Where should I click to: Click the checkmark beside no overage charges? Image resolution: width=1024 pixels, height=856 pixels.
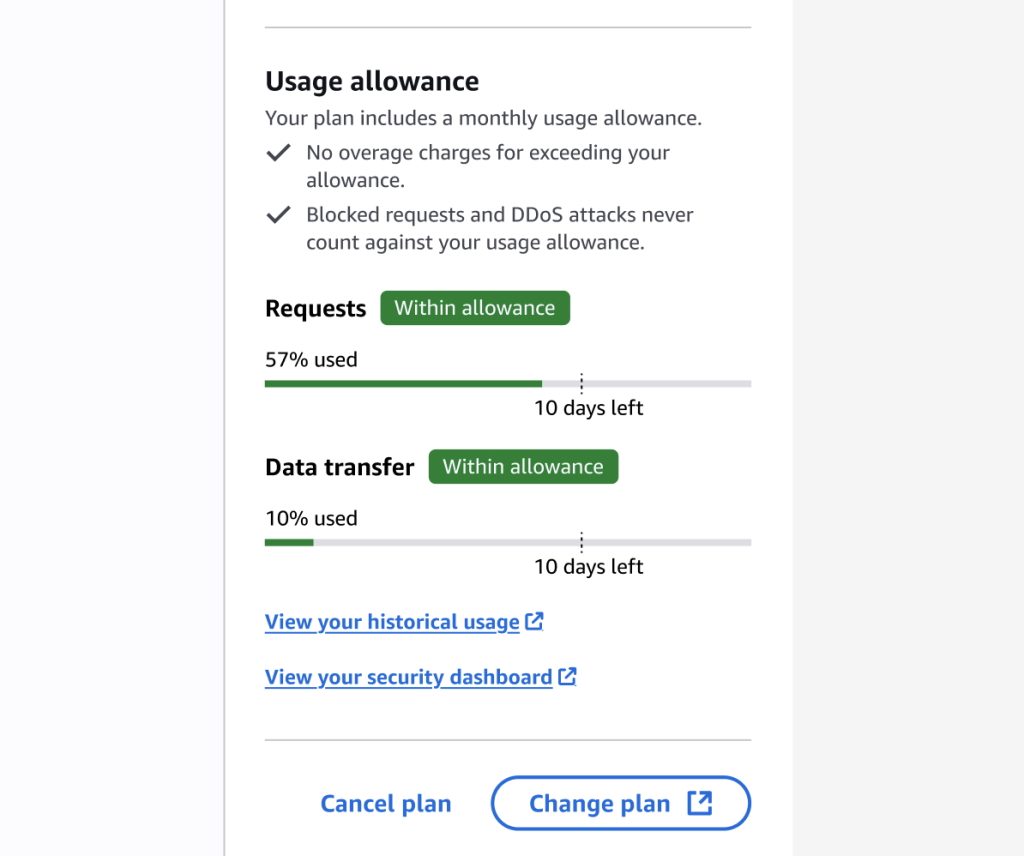coord(277,153)
